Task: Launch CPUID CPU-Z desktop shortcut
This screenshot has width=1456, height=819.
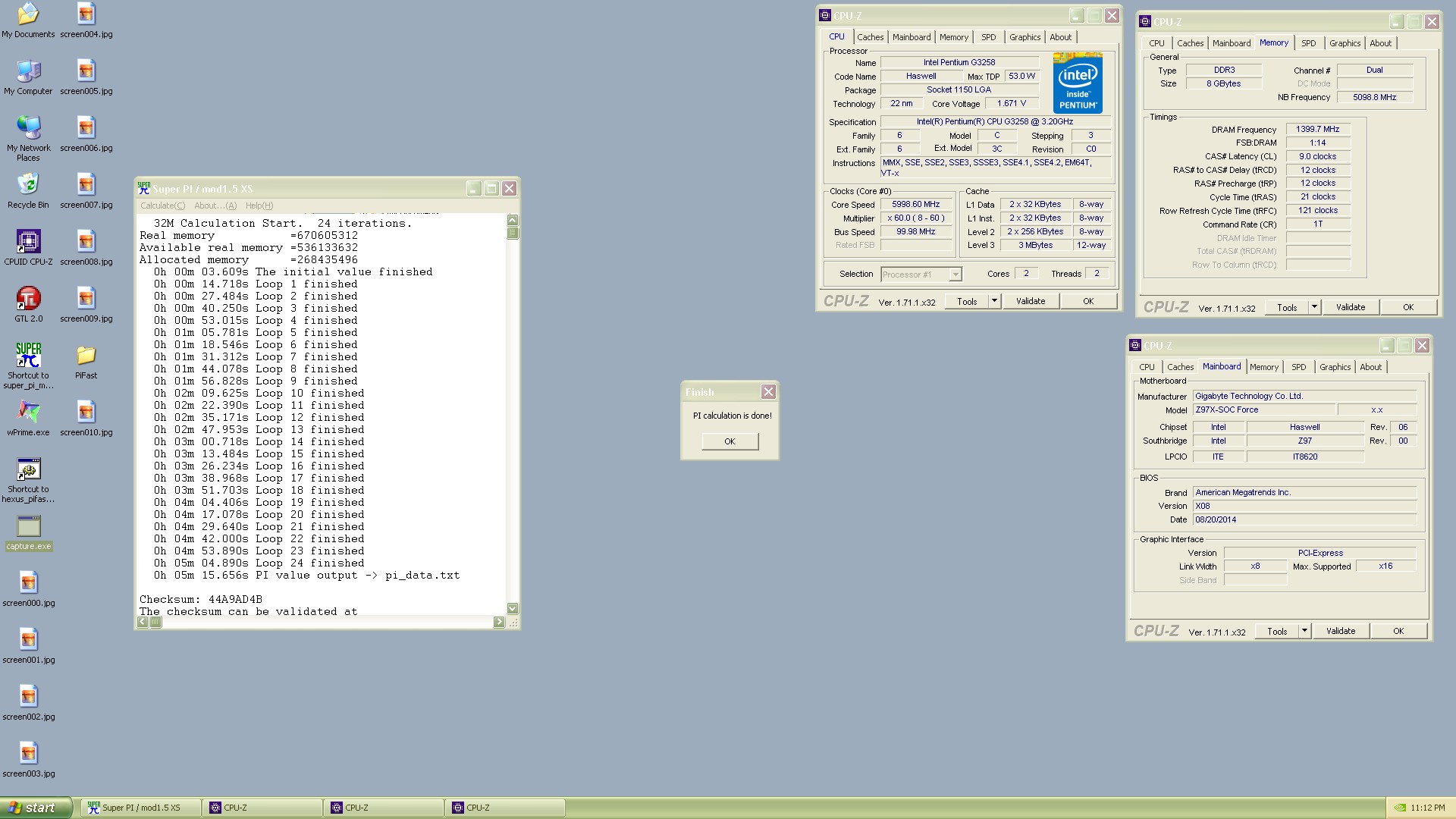Action: coord(28,248)
